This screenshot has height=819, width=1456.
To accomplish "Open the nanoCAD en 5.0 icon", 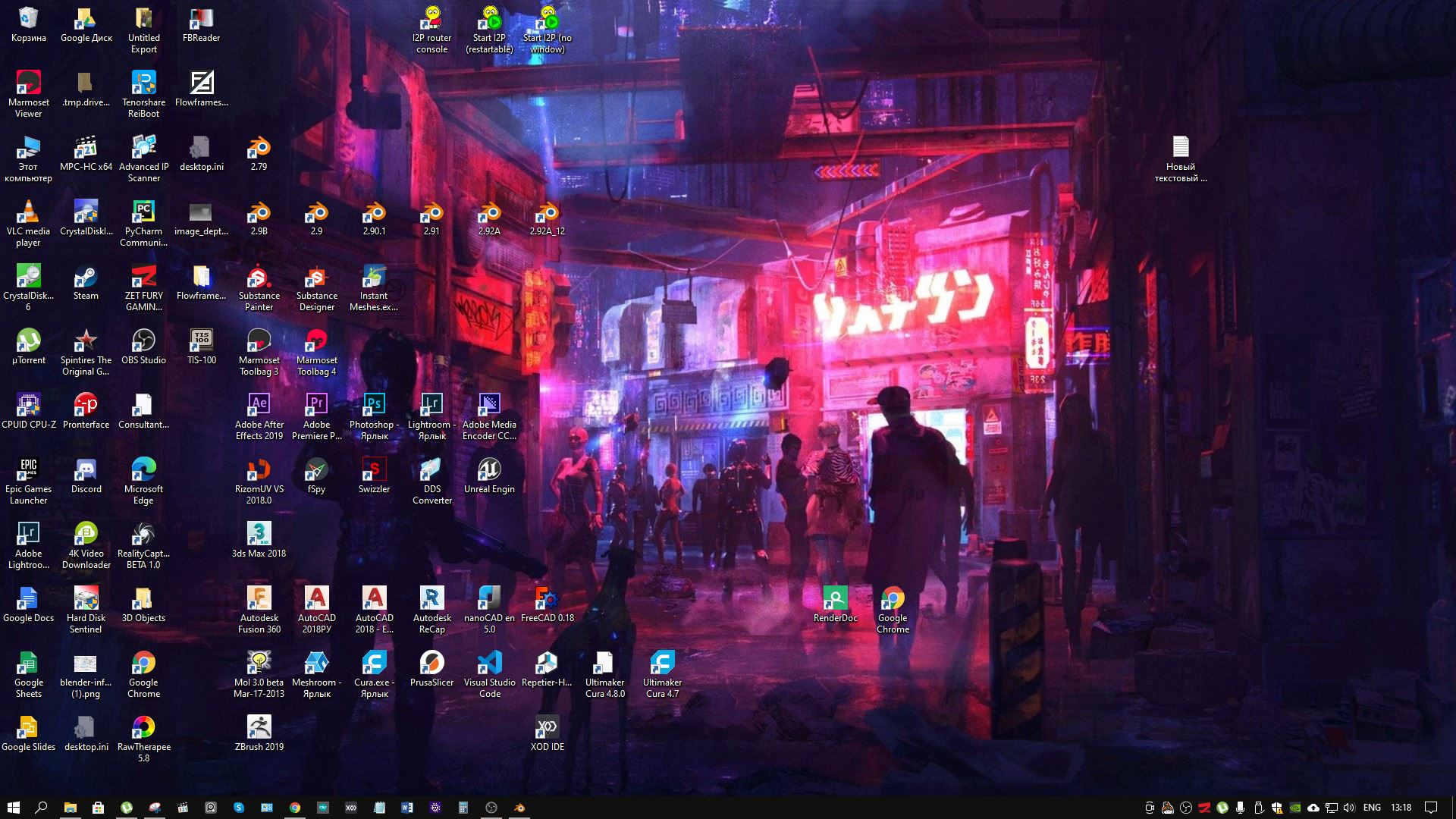I will click(489, 610).
